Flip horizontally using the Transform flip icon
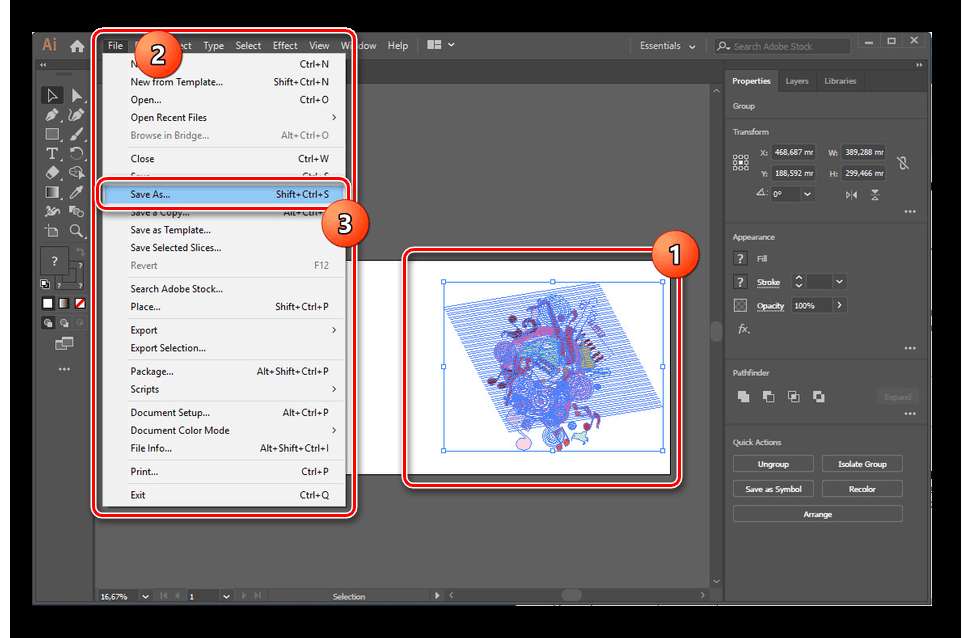This screenshot has height=638, width=964. click(x=851, y=195)
